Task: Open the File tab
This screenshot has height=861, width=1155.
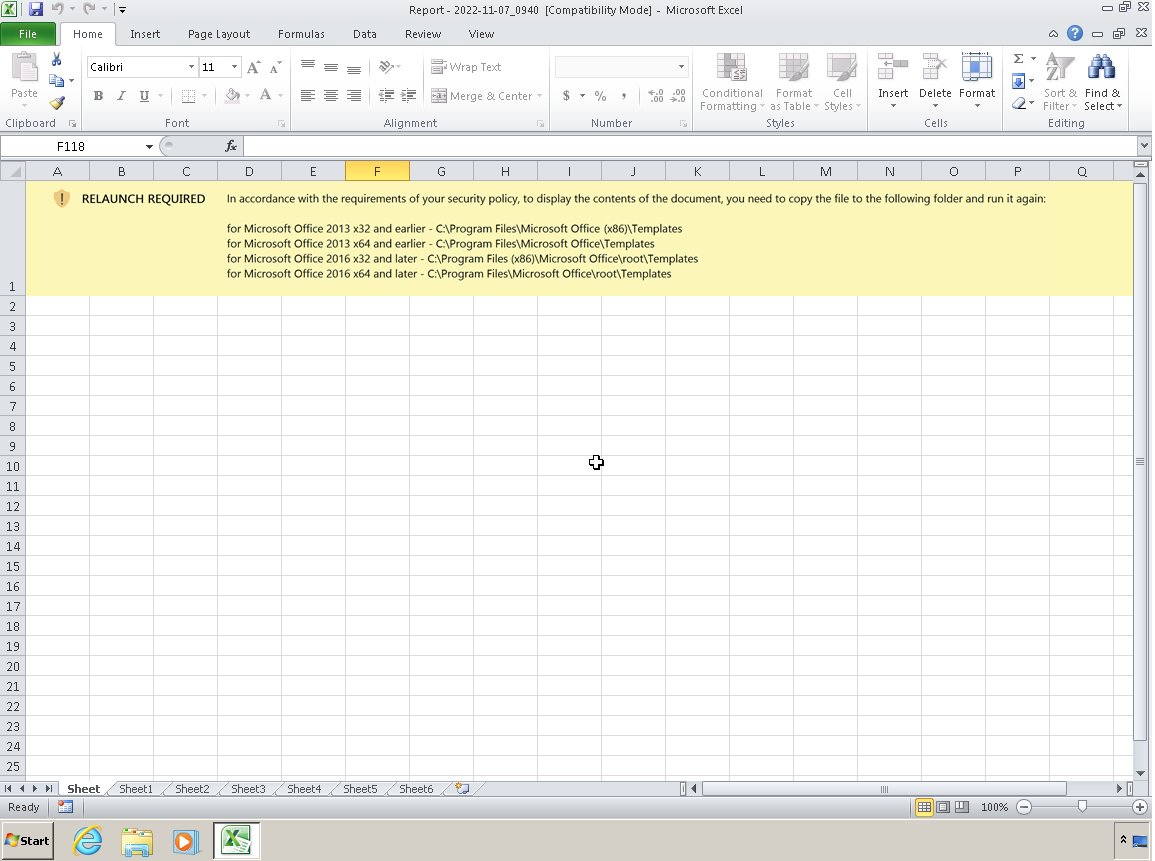Action: (28, 34)
